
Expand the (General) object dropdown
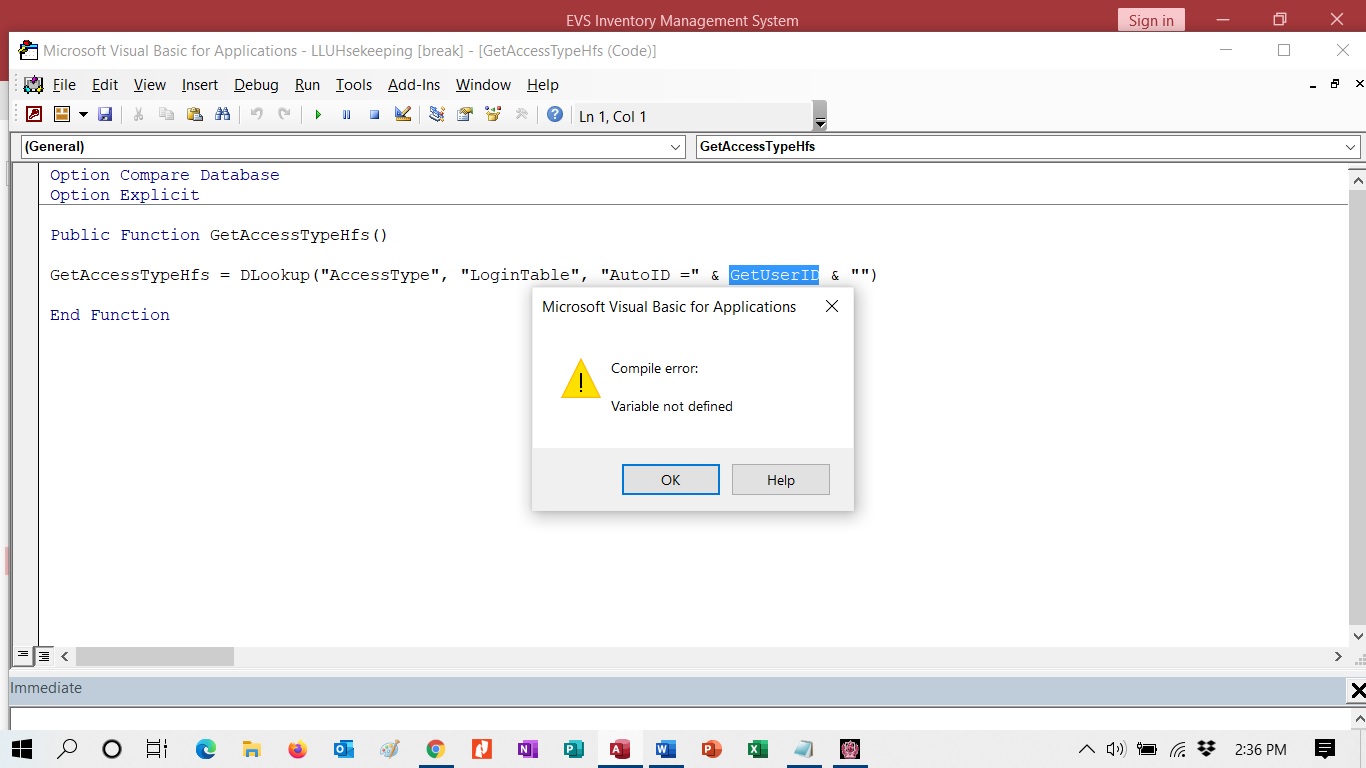pyautogui.click(x=676, y=147)
